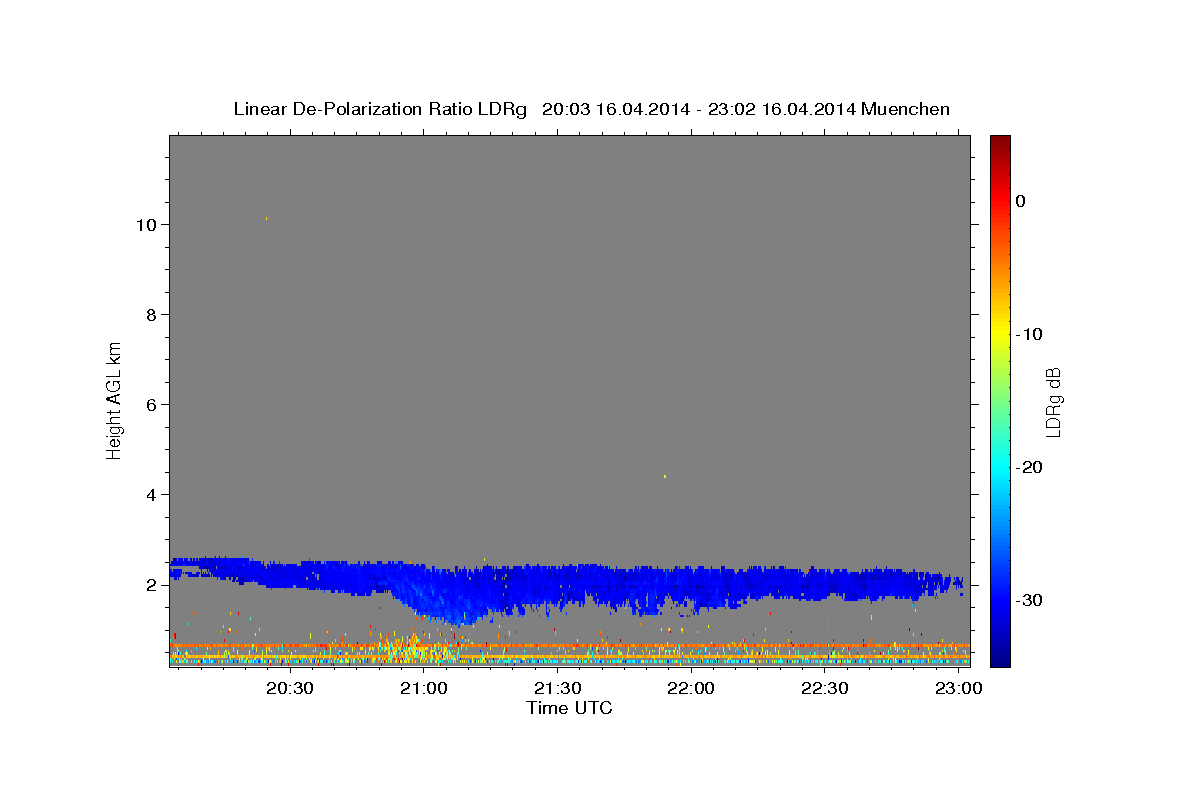Click the '8' height tick label

(150, 315)
